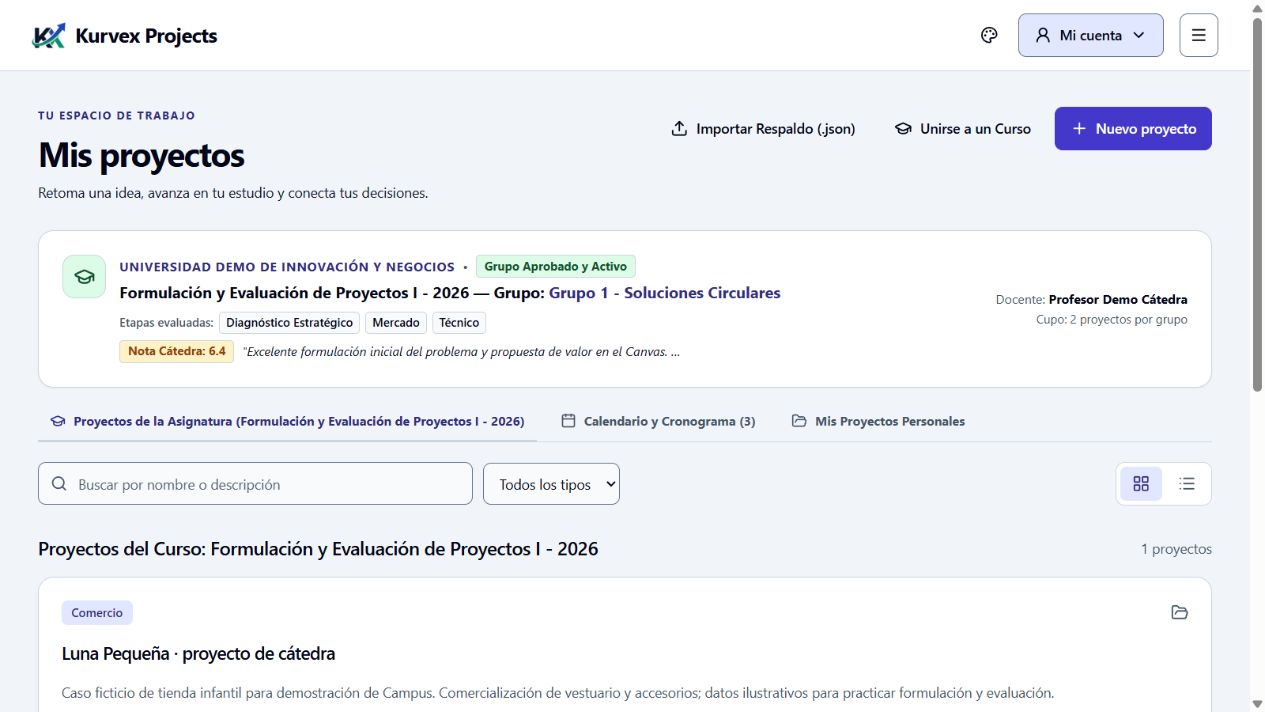Click the plus icon on Nuevo proyecto
The image size is (1265, 712).
[1079, 129]
